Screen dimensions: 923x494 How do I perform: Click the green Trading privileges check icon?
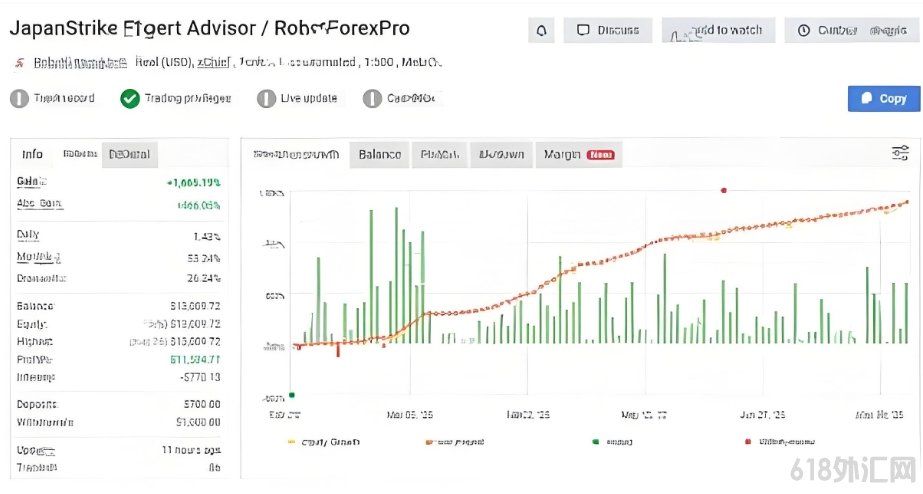130,98
